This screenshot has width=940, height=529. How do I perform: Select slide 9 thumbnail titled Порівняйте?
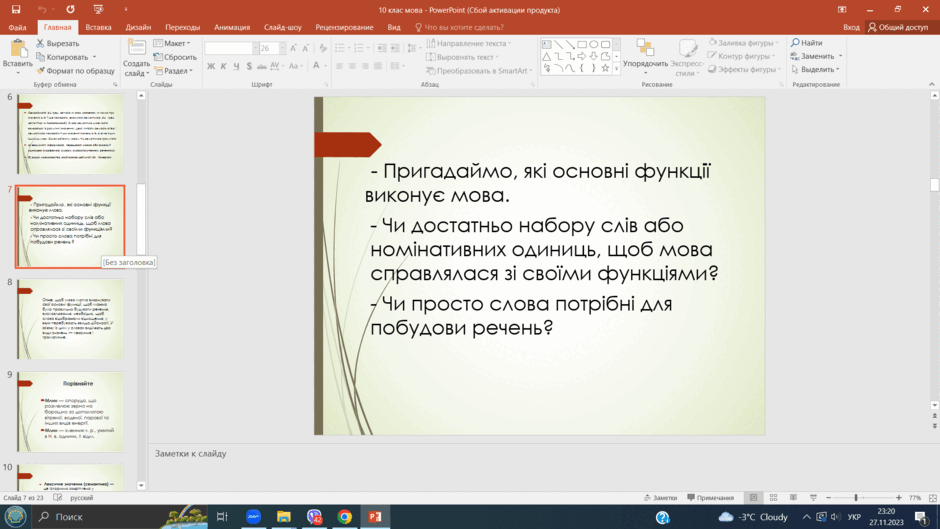[70, 411]
